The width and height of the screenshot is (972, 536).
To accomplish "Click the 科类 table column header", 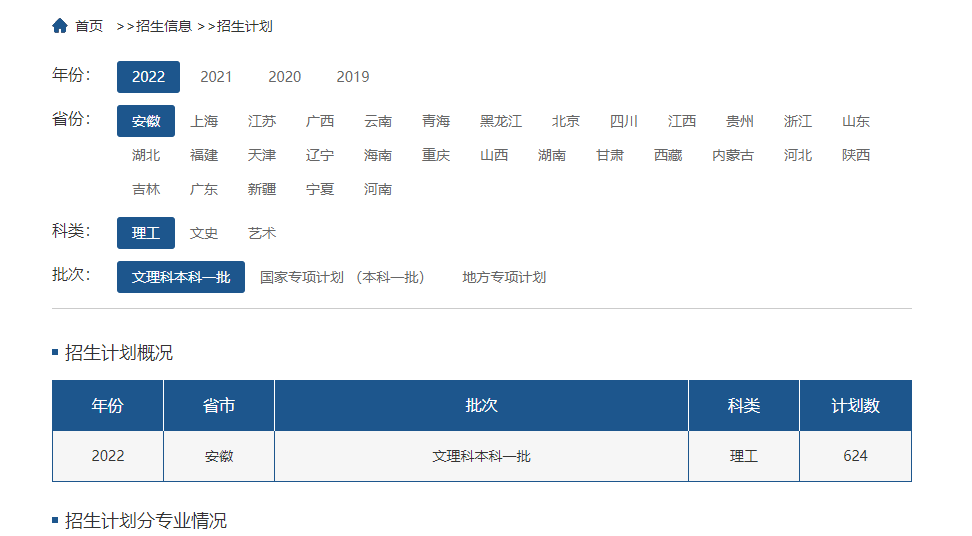I will tap(744, 406).
